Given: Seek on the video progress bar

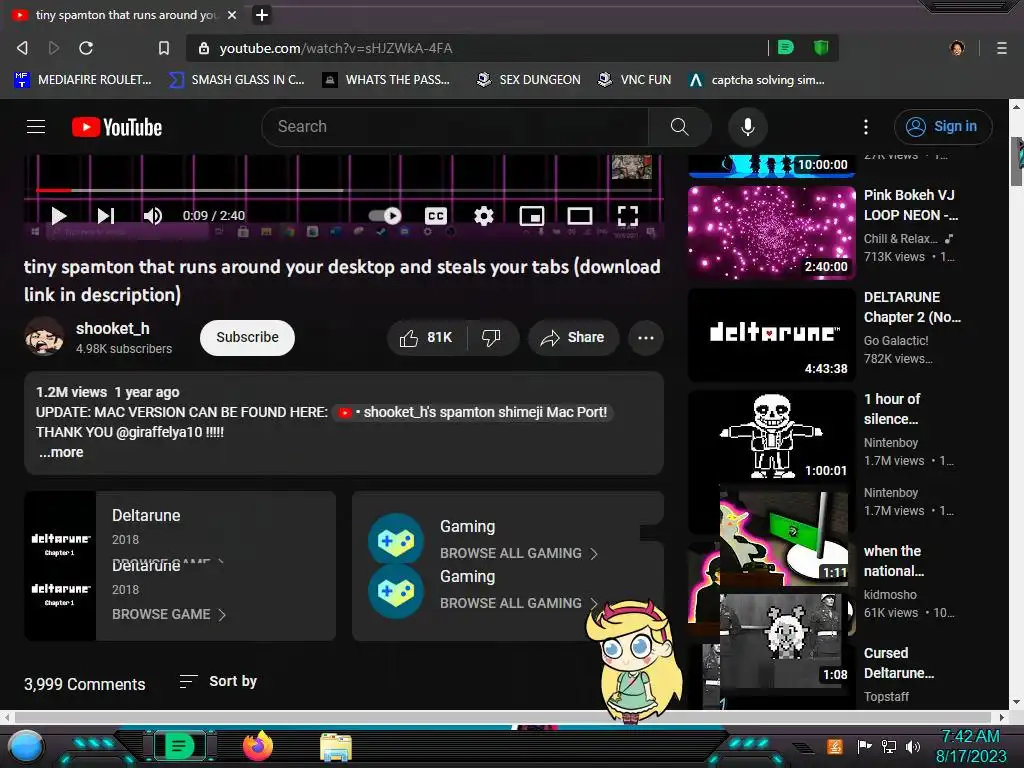Looking at the screenshot, I should point(344,190).
